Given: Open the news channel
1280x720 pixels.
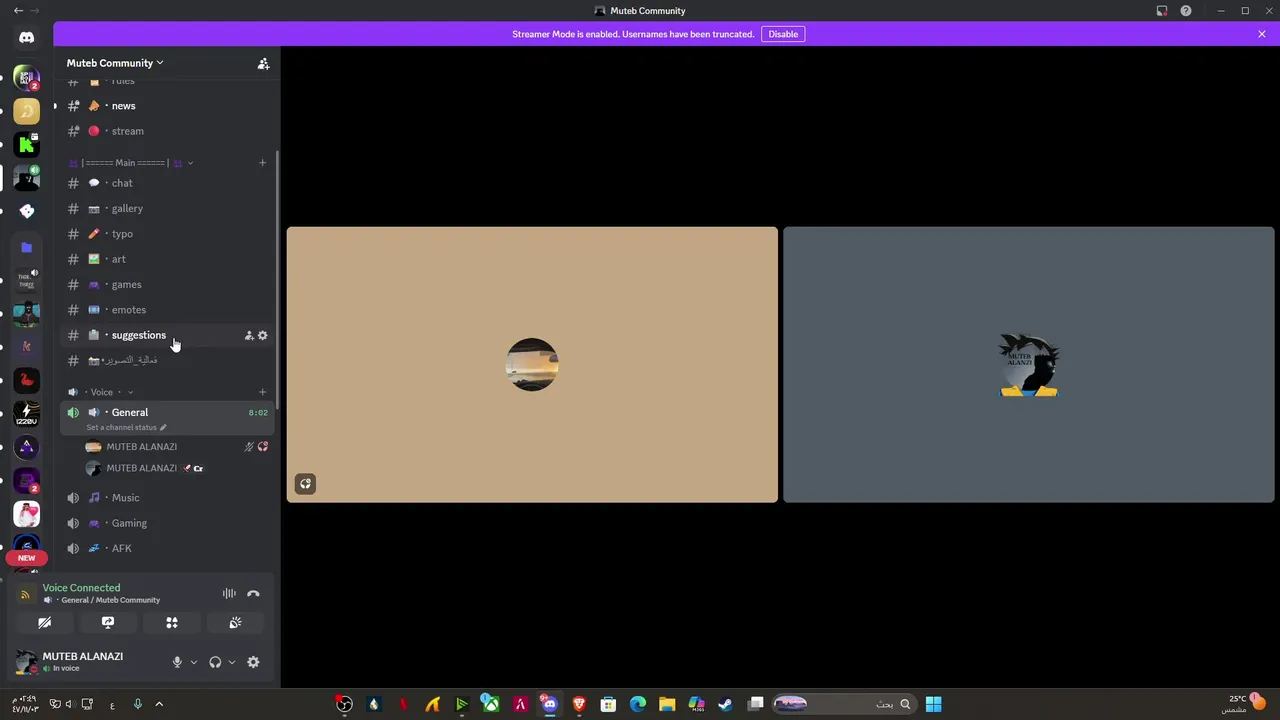Looking at the screenshot, I should tap(167, 106).
